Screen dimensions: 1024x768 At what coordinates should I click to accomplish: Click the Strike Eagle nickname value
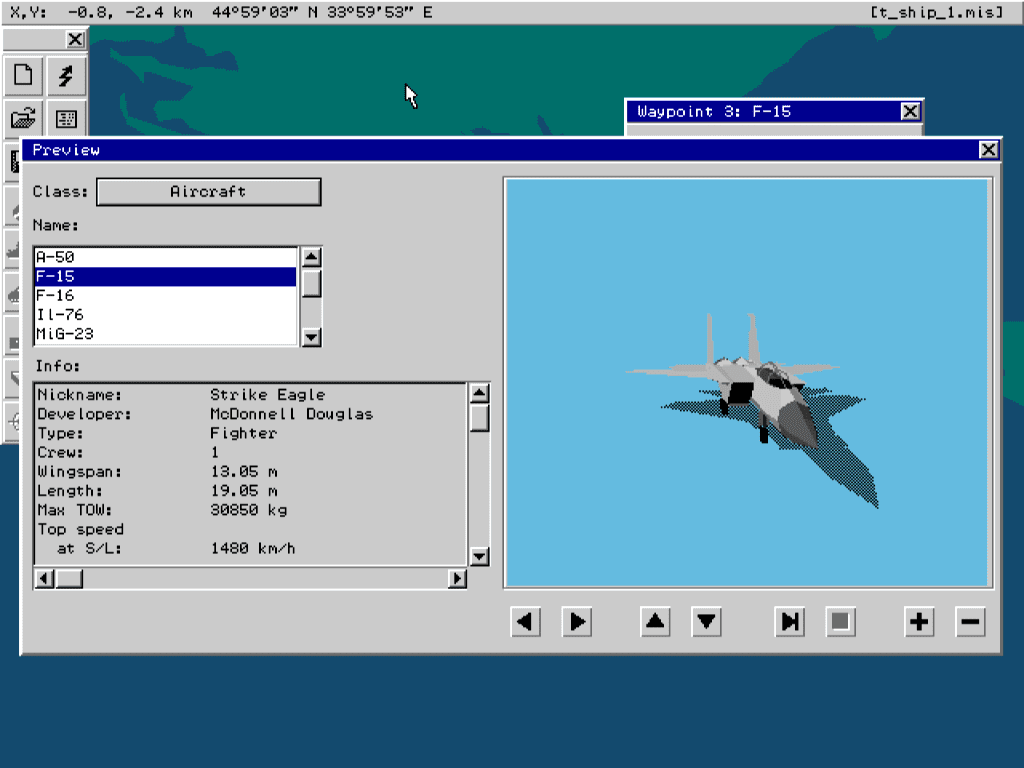tap(267, 395)
